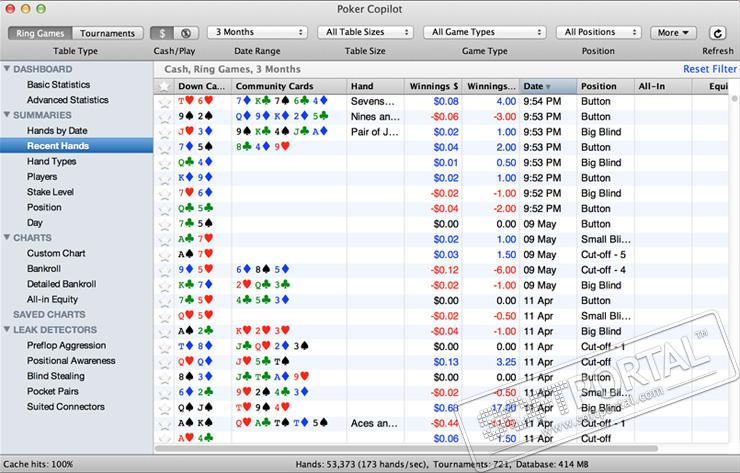
Task: Open Positional Awareness leak detector
Action: (x=71, y=361)
